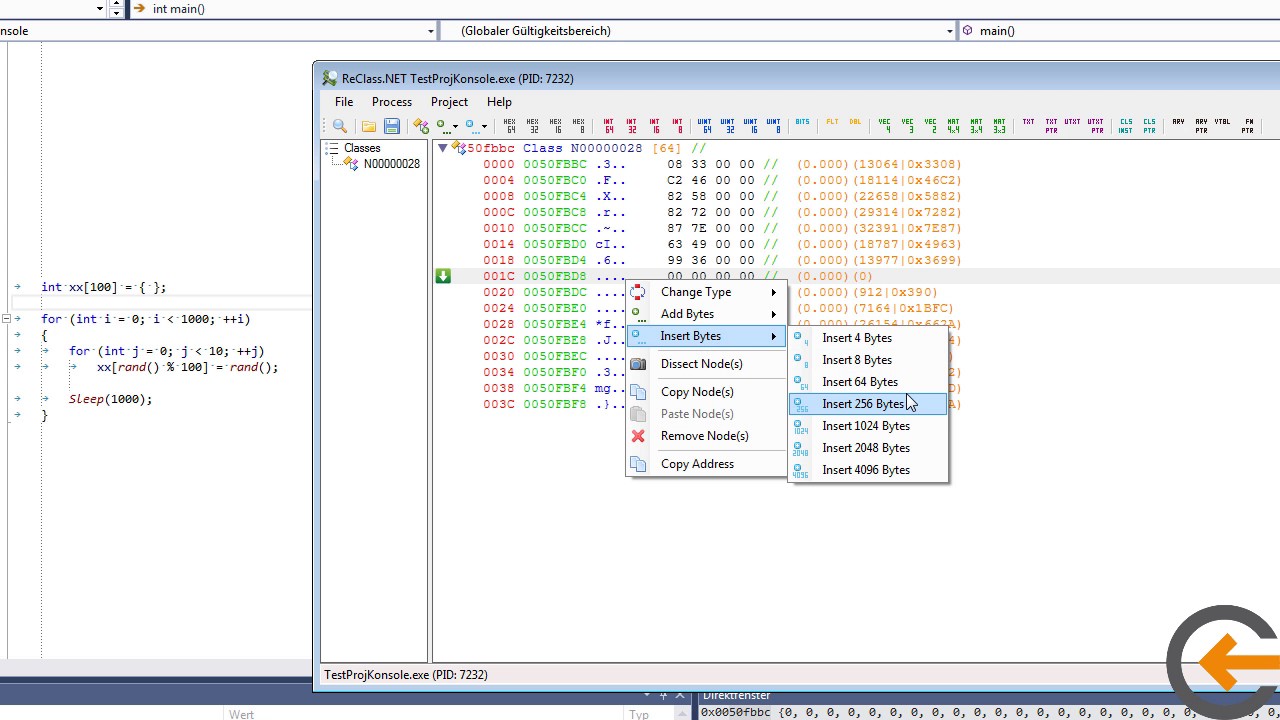Select the Mat 4x4 matrix node type
The height and width of the screenshot is (720, 1280).
pyautogui.click(x=954, y=126)
